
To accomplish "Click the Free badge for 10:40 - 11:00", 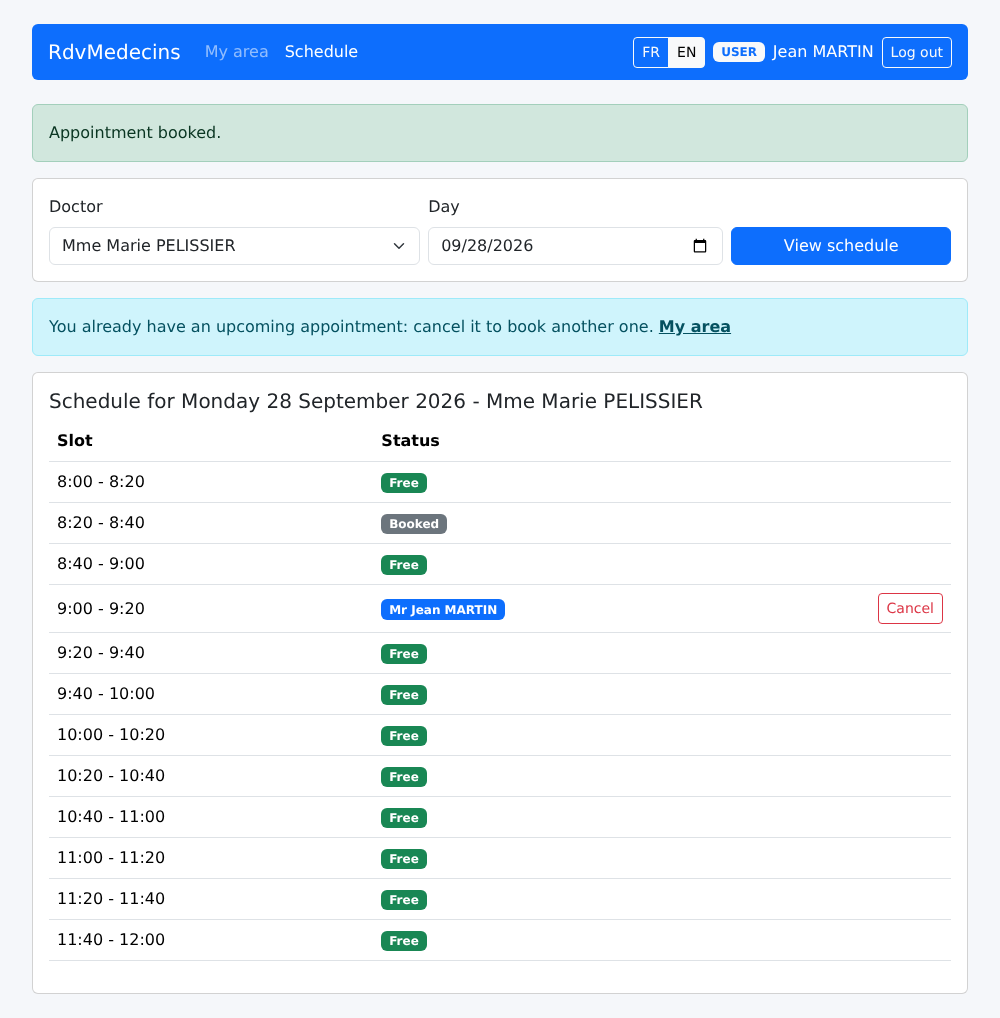I will tap(404, 817).
